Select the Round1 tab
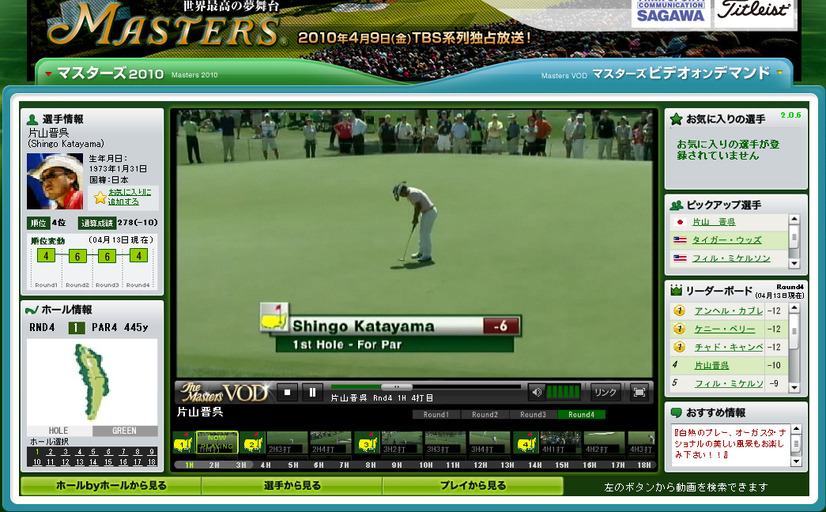Screen dimensions: 826x512 436,415
